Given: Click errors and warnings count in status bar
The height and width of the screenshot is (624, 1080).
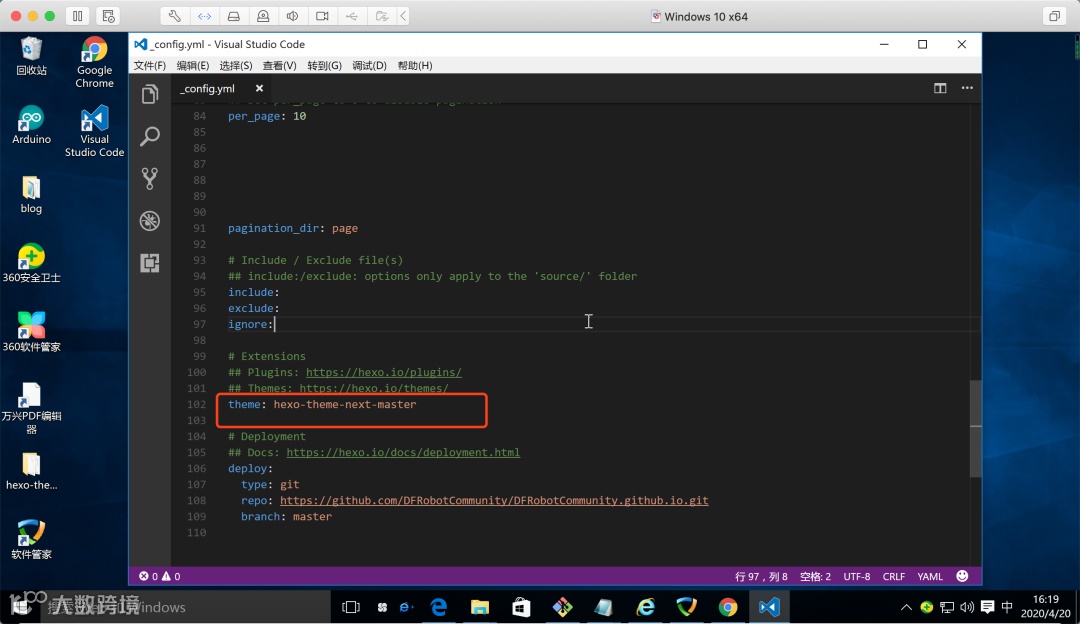Looking at the screenshot, I should click(x=160, y=576).
